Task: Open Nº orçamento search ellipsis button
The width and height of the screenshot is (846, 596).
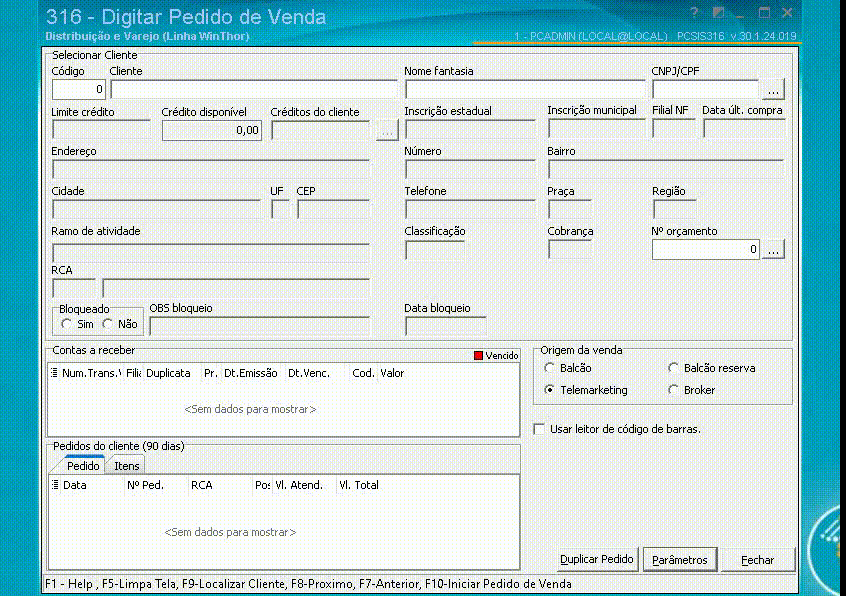Action: tap(773, 250)
